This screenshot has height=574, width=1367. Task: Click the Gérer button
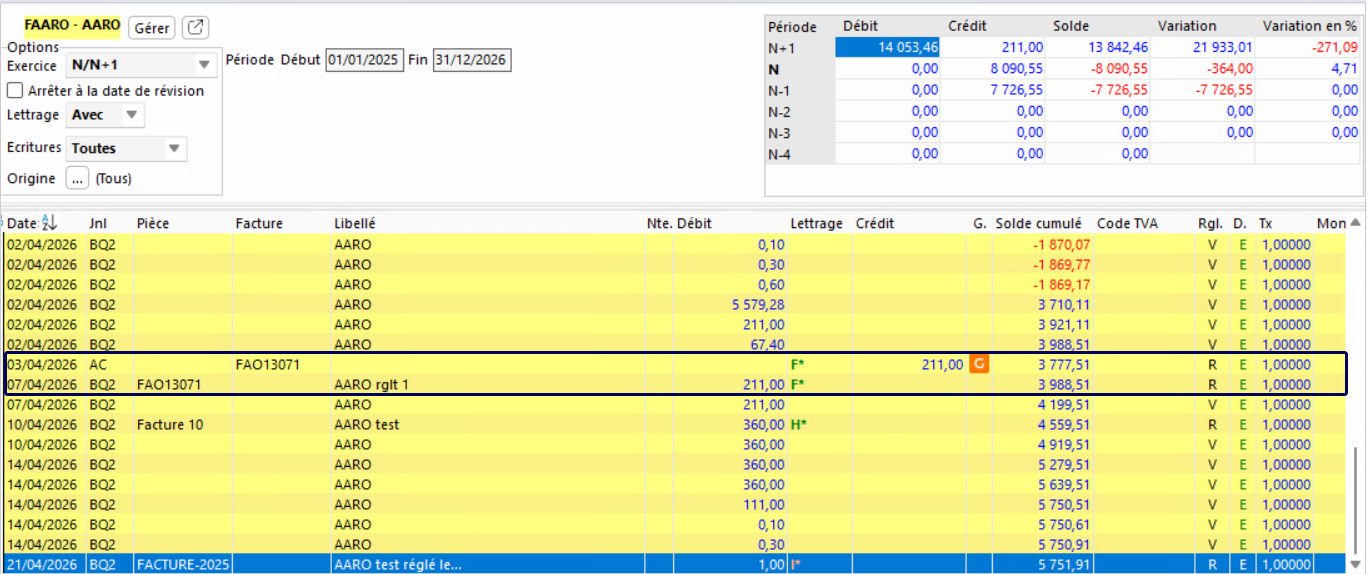[152, 28]
